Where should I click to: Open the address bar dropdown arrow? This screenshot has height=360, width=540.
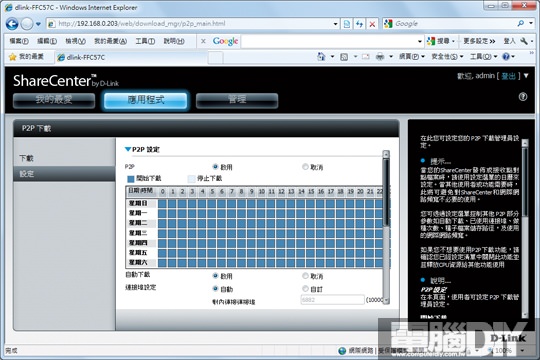pyautogui.click(x=335, y=24)
